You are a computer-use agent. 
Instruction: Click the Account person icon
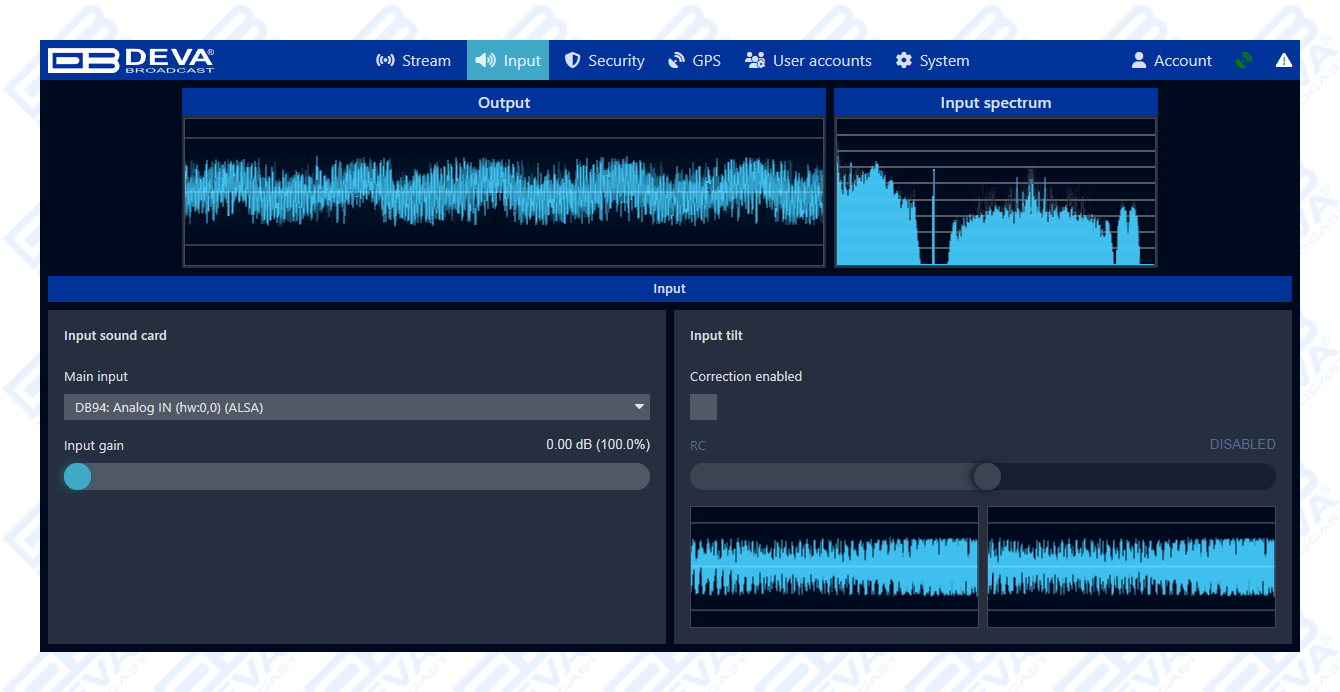(1139, 60)
